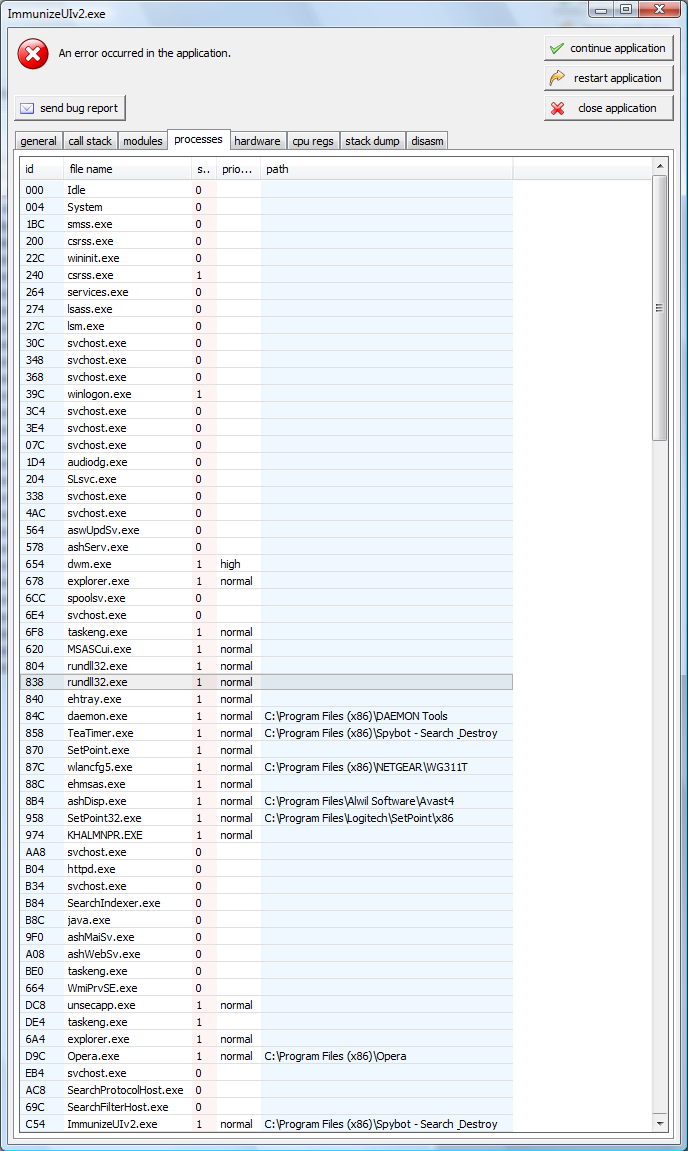
Task: Select the ashWebSv.exe row
Action: (x=267, y=954)
